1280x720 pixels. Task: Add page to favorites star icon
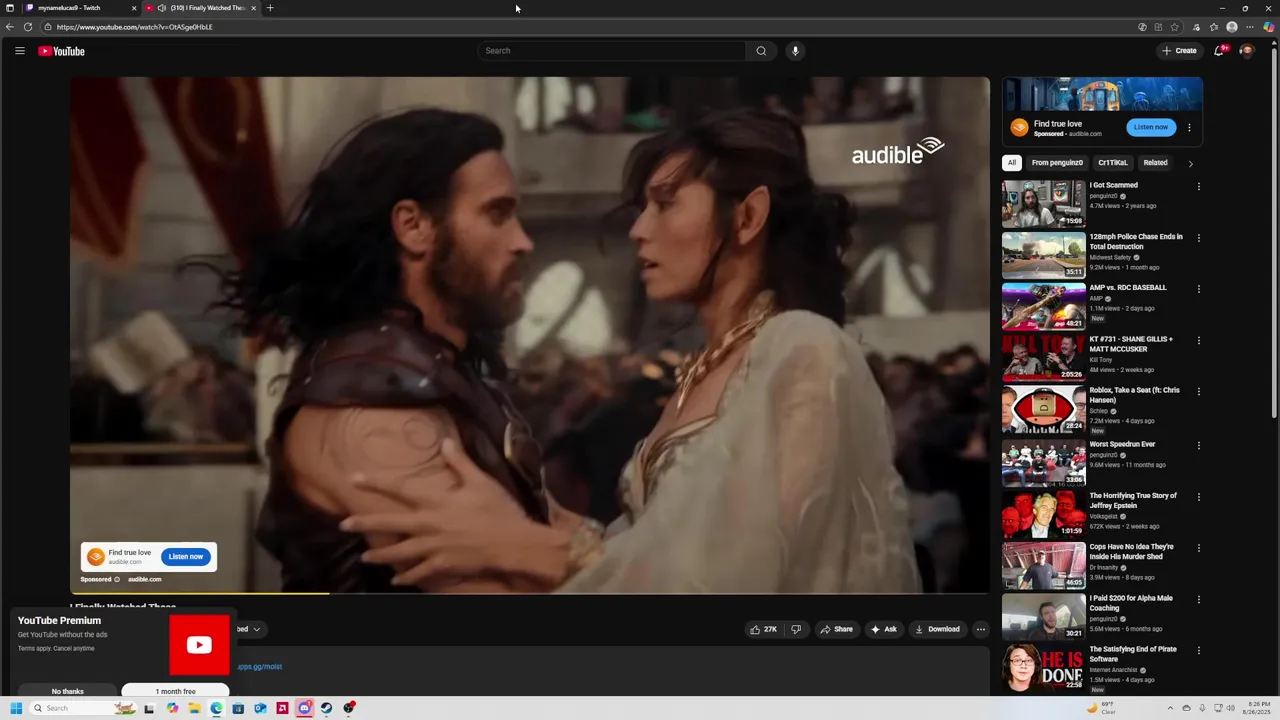pos(1175,27)
